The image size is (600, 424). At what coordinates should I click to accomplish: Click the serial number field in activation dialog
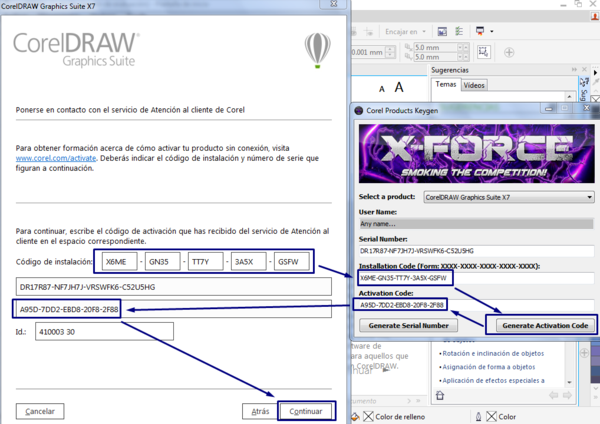click(x=174, y=287)
